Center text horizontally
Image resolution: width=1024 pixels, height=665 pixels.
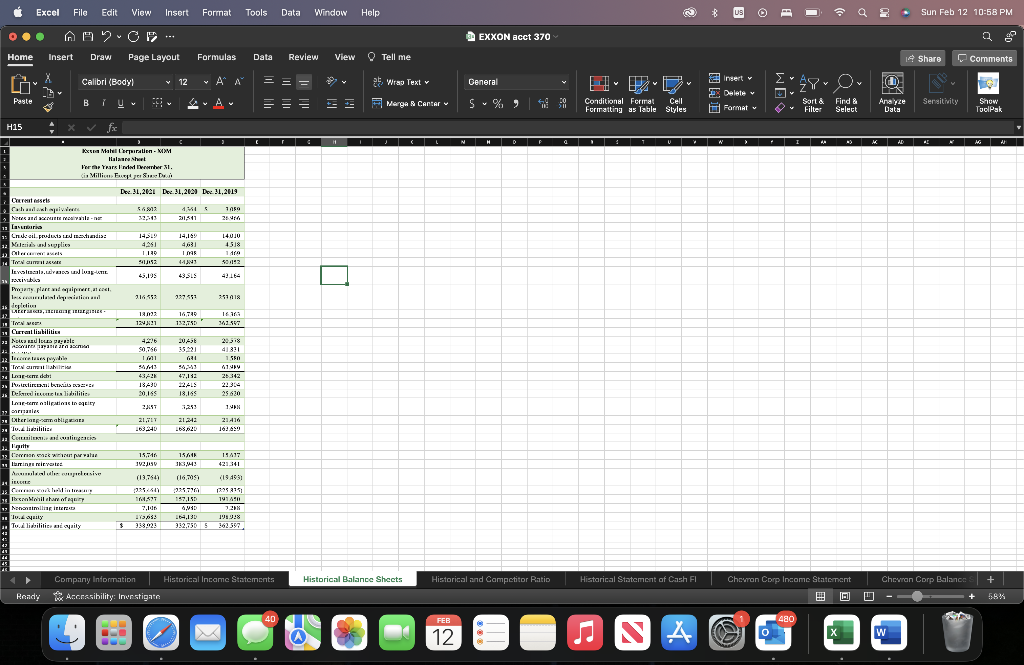(286, 103)
